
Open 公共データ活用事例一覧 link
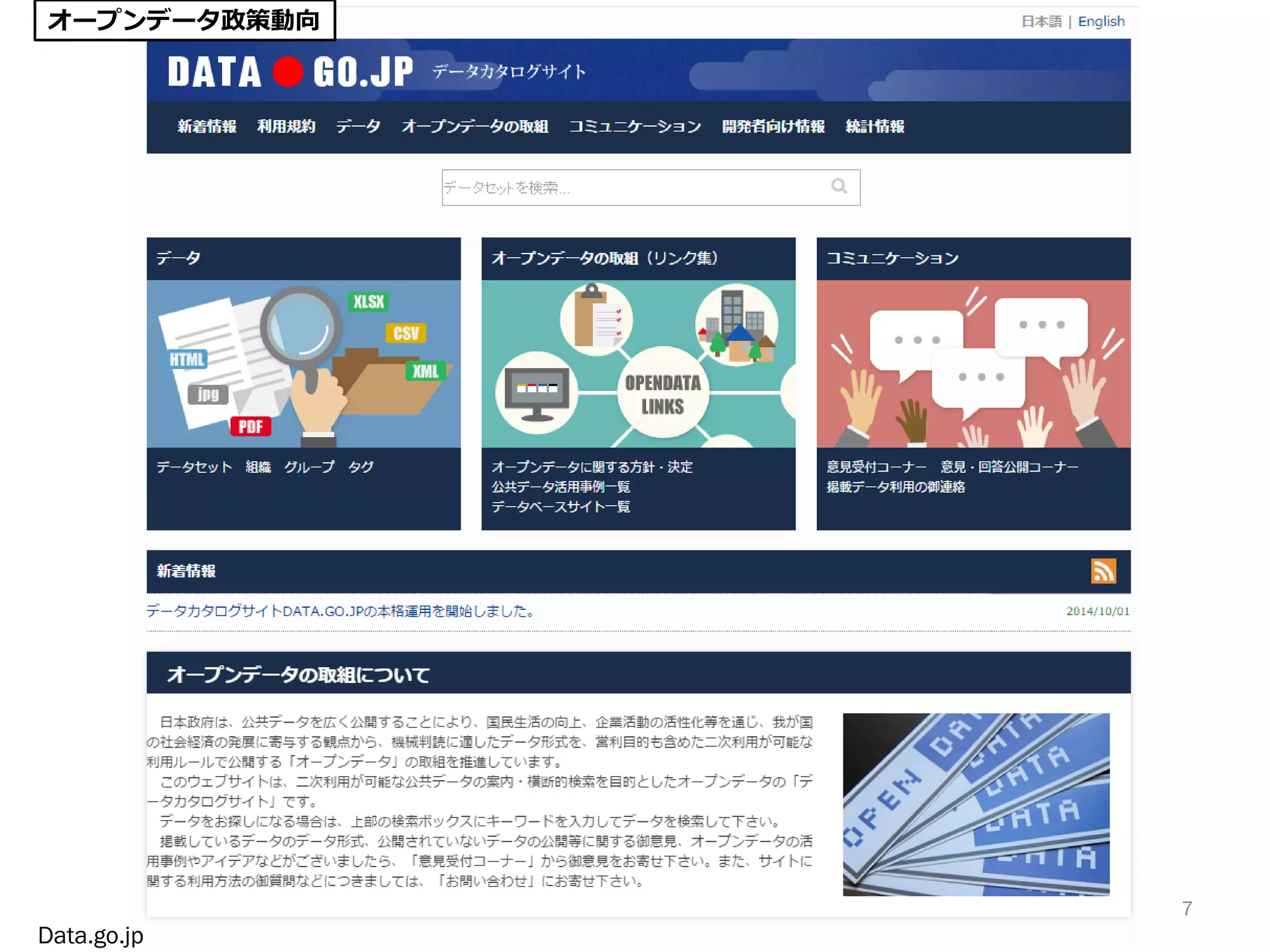(x=561, y=487)
